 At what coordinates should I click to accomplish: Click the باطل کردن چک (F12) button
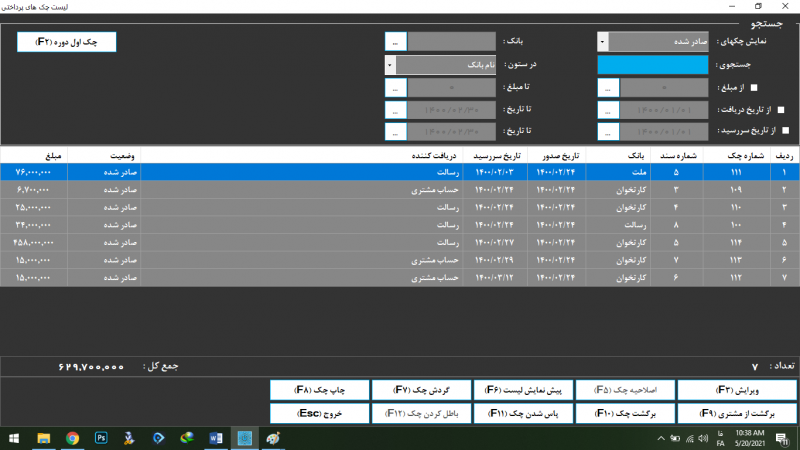[x=421, y=413]
